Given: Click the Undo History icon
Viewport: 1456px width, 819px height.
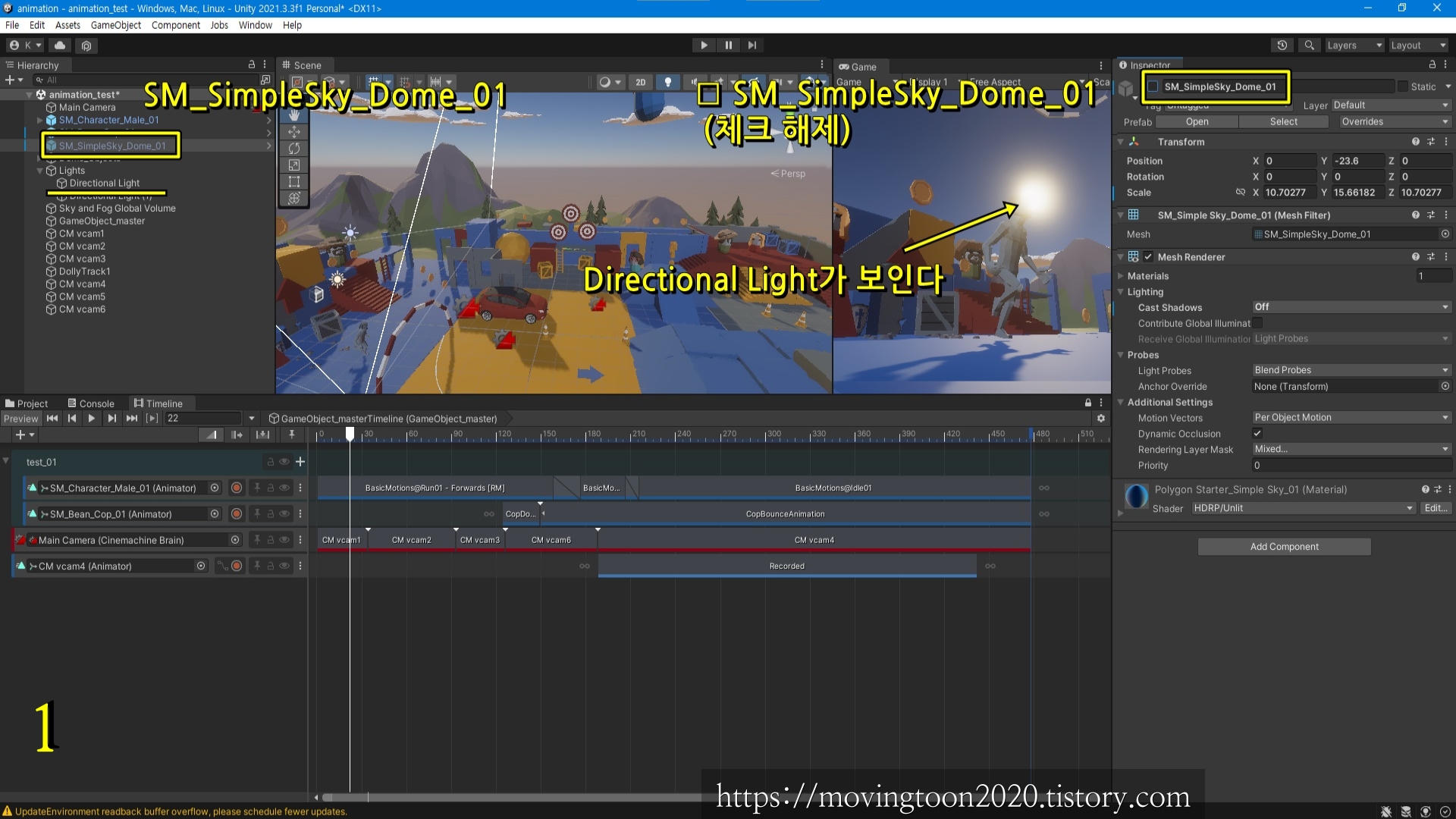Looking at the screenshot, I should point(1282,45).
